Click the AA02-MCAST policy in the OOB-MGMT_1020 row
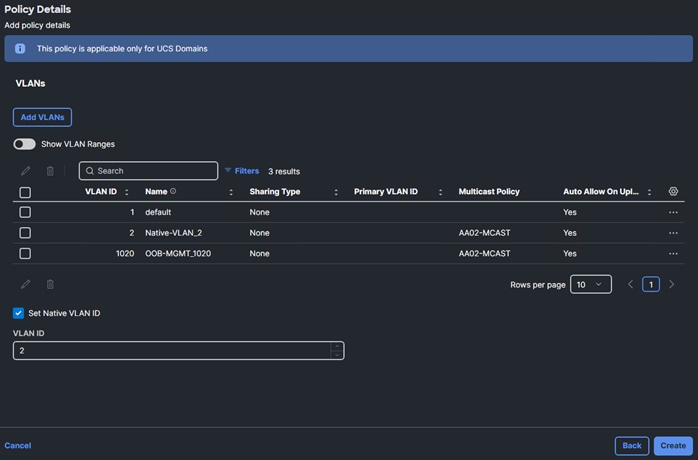 tap(484, 253)
